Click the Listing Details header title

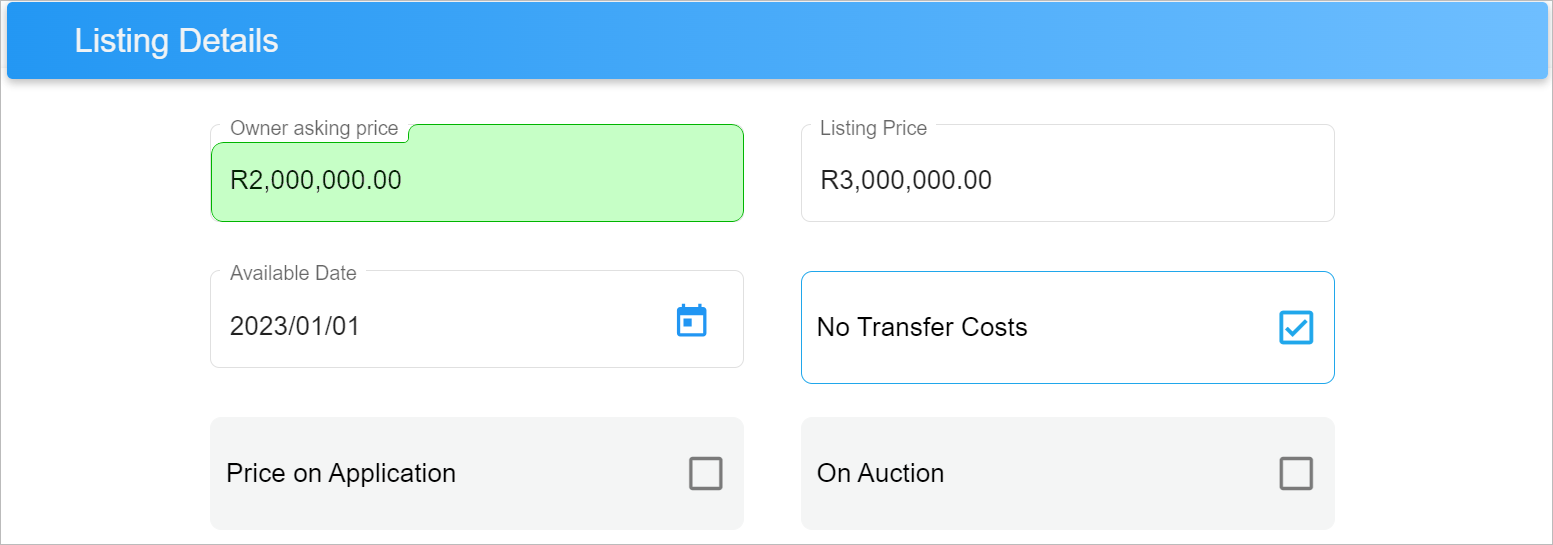176,41
